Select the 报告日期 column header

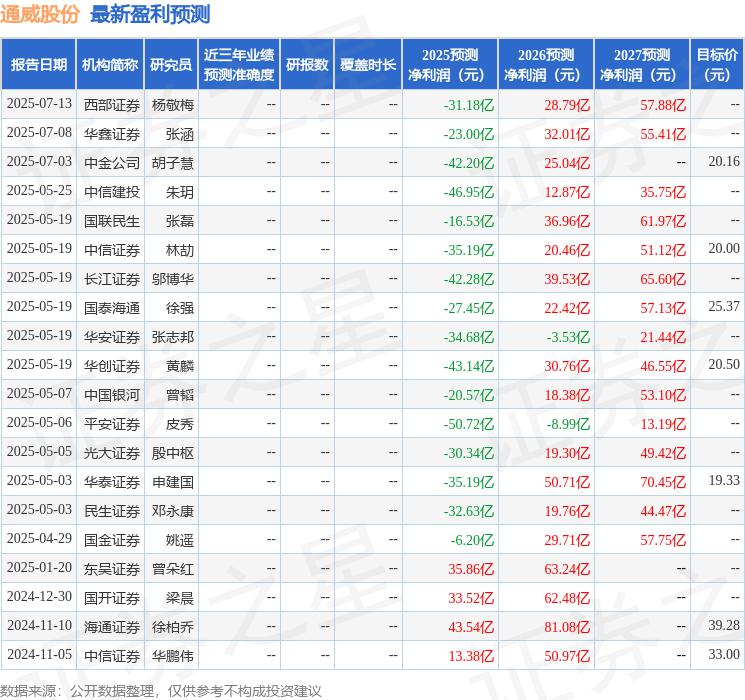38,64
